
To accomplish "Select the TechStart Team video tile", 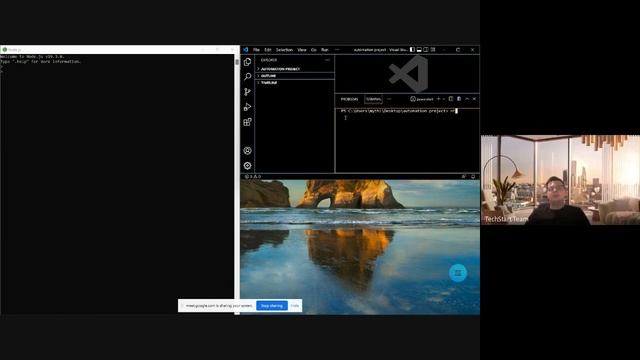I will [560, 180].
